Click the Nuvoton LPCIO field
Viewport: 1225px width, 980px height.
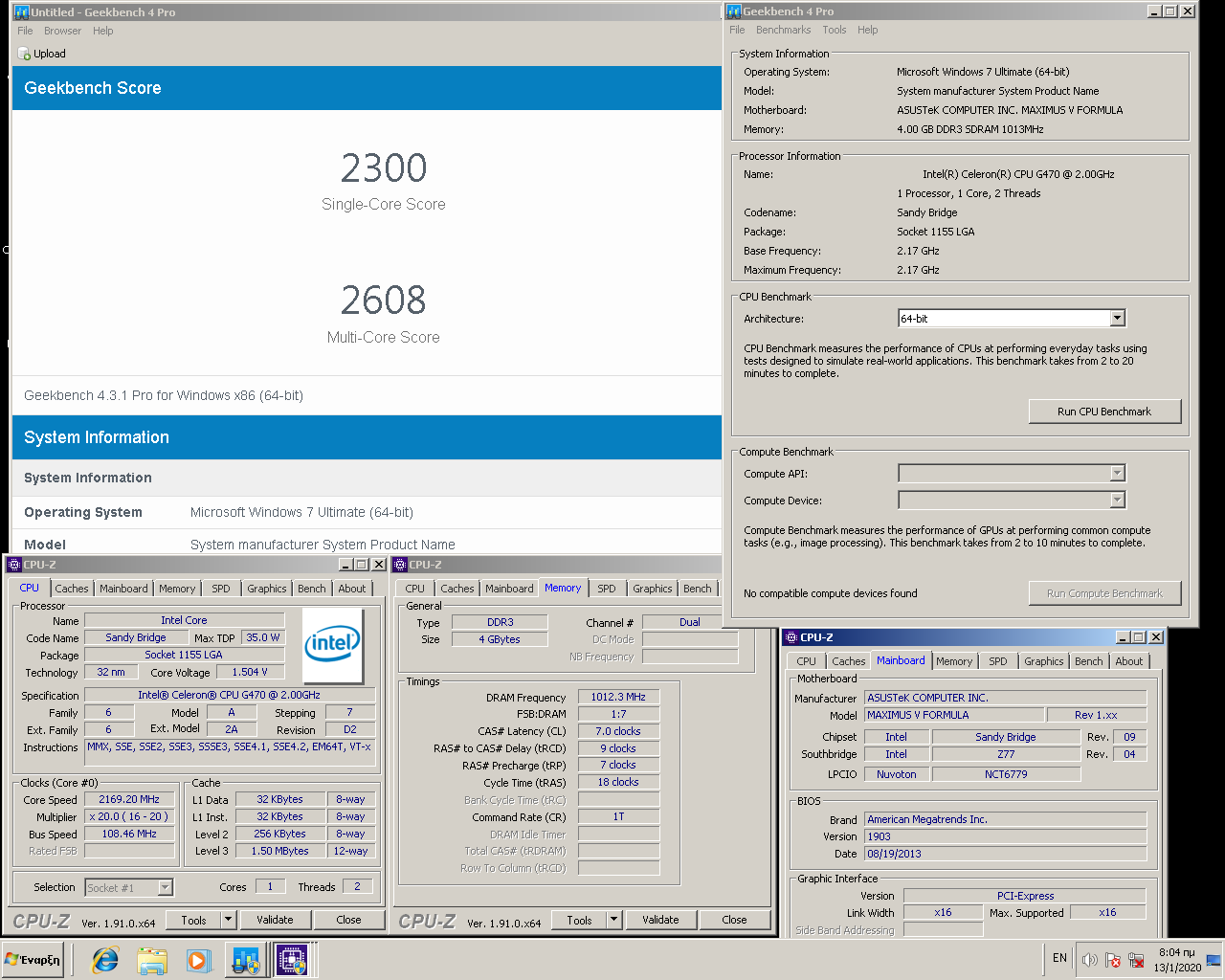point(897,774)
